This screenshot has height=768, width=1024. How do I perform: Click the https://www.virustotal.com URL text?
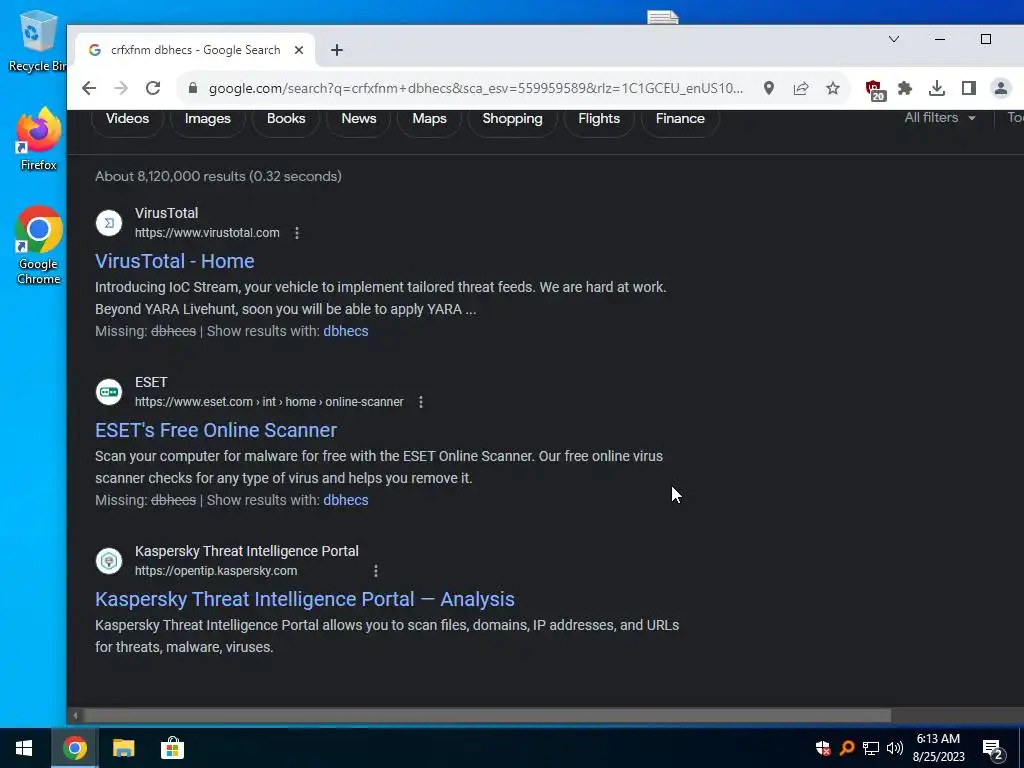207,233
